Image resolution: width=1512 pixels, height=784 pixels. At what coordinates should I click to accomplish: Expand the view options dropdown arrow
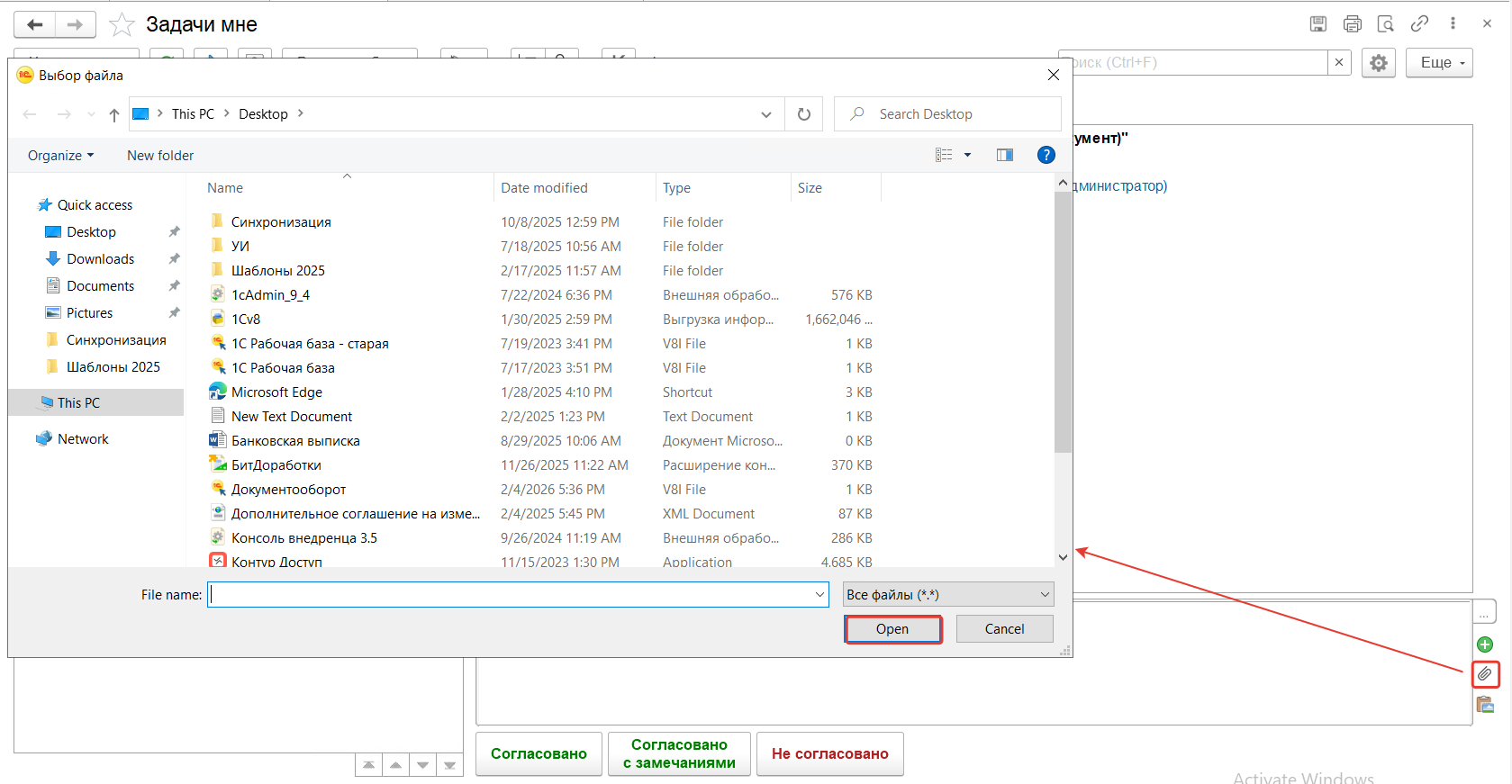click(x=967, y=155)
